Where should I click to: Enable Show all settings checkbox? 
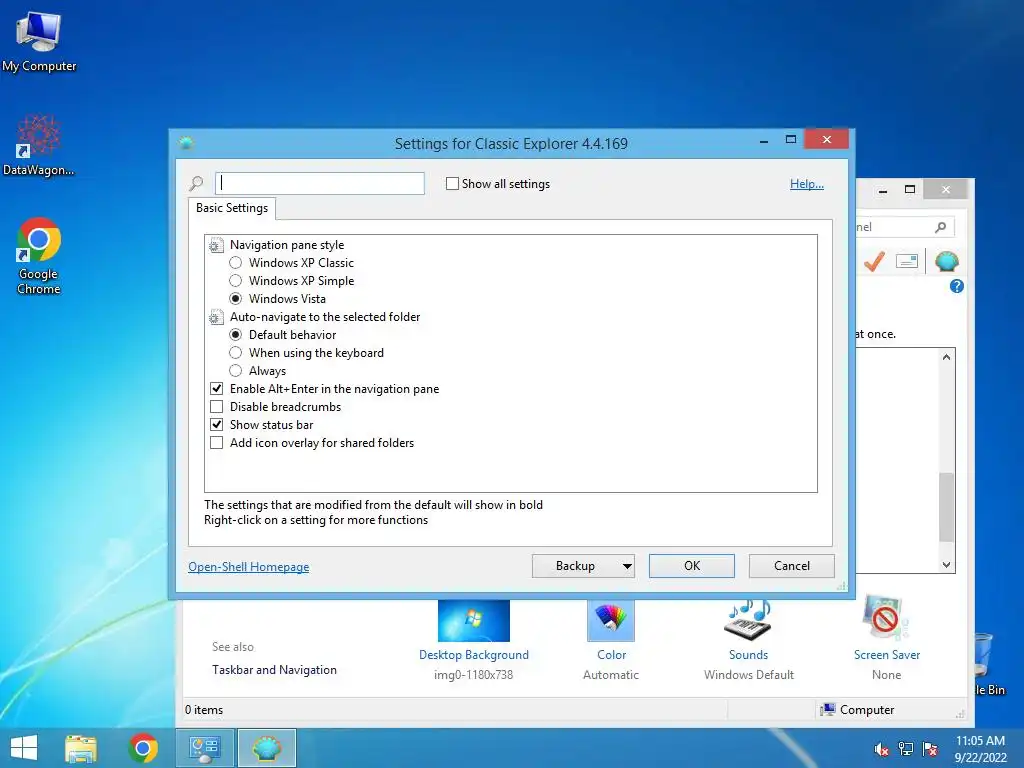pyautogui.click(x=452, y=184)
